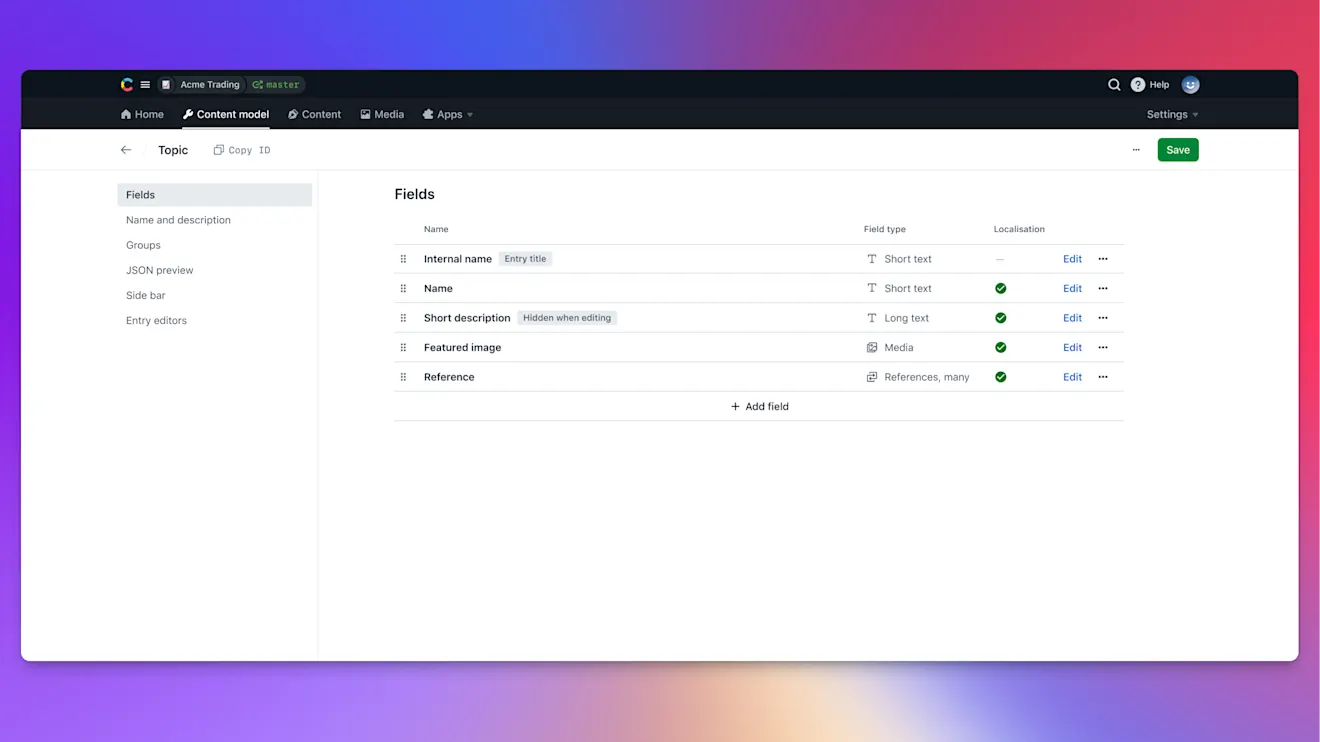Click Name row localisation checkmark
This screenshot has height=742, width=1320.
tap(1000, 288)
